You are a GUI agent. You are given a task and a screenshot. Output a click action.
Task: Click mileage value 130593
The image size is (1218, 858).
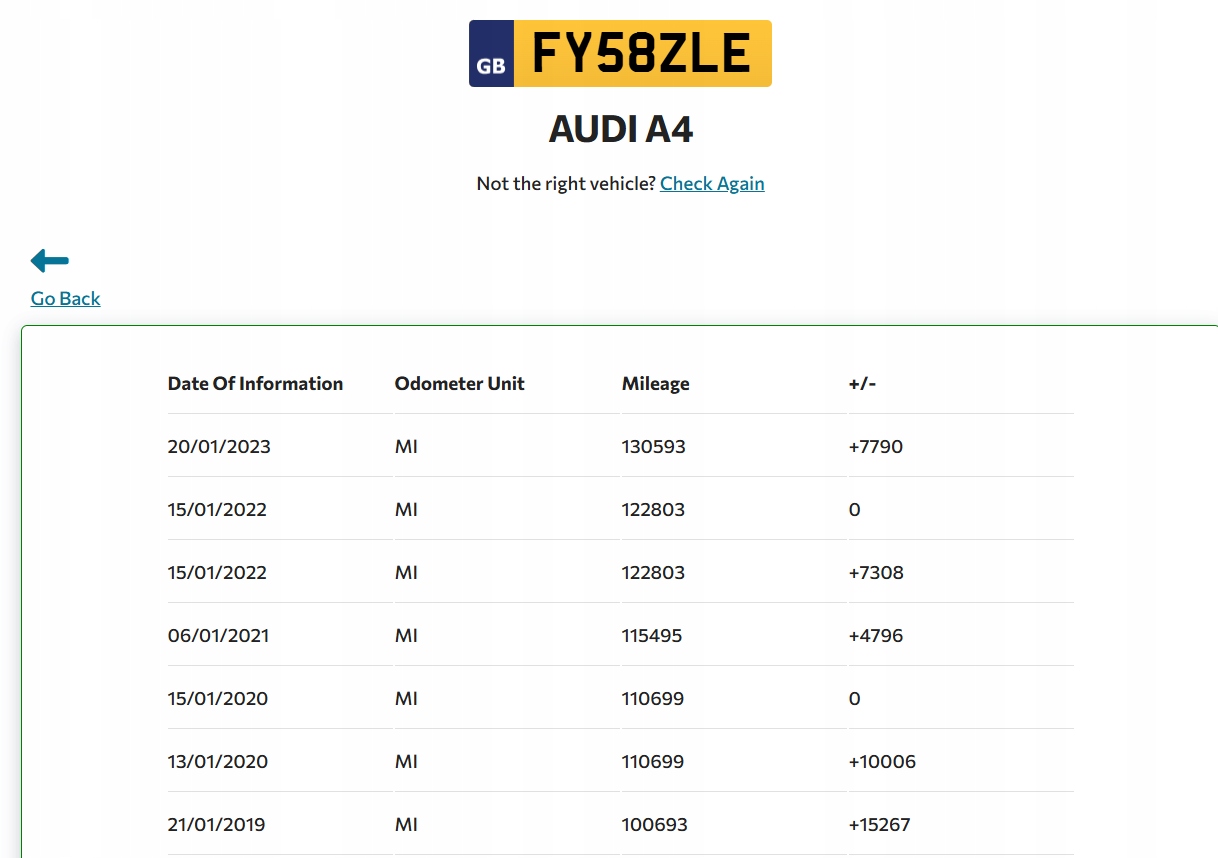(654, 446)
